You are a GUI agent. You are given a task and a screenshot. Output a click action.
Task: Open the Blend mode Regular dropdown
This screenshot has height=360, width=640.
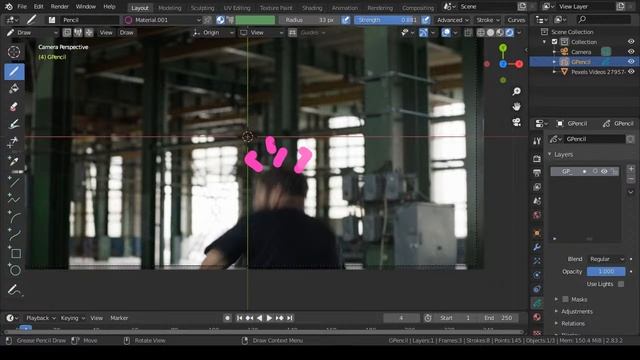click(606, 259)
